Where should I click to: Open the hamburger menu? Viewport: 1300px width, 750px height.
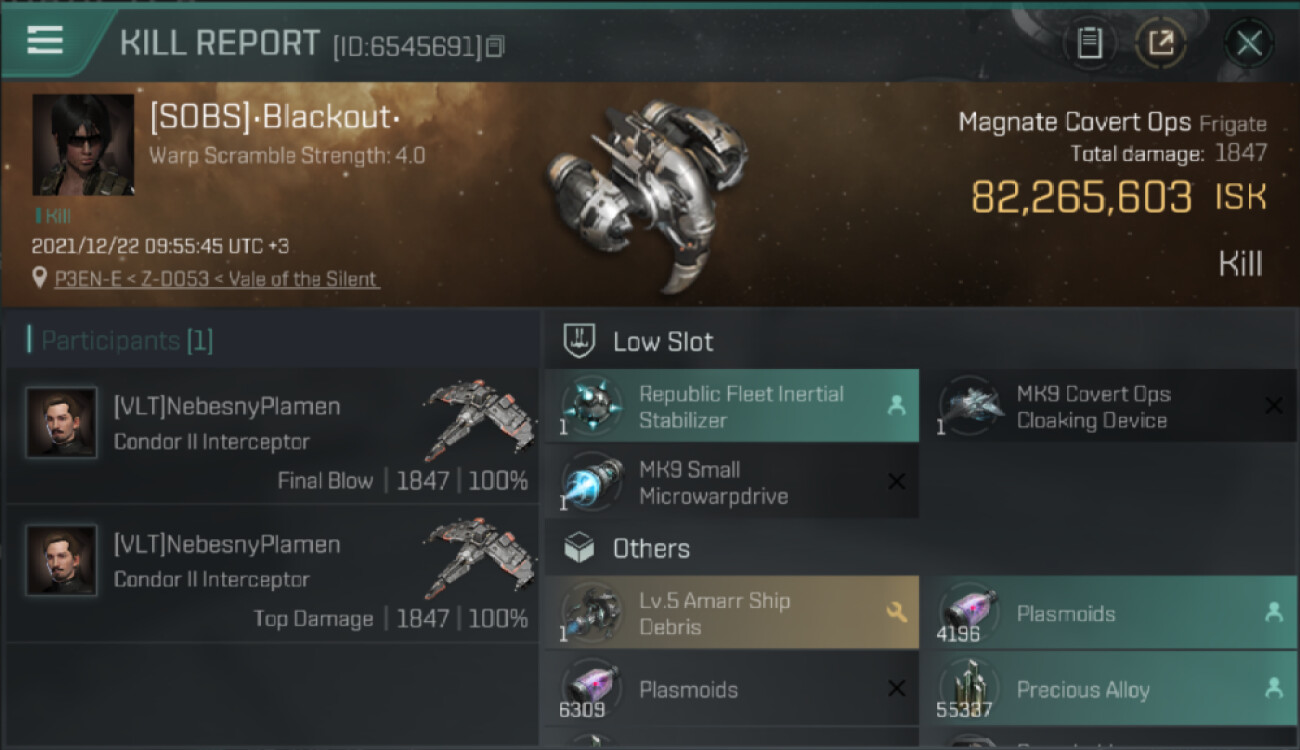pyautogui.click(x=45, y=40)
